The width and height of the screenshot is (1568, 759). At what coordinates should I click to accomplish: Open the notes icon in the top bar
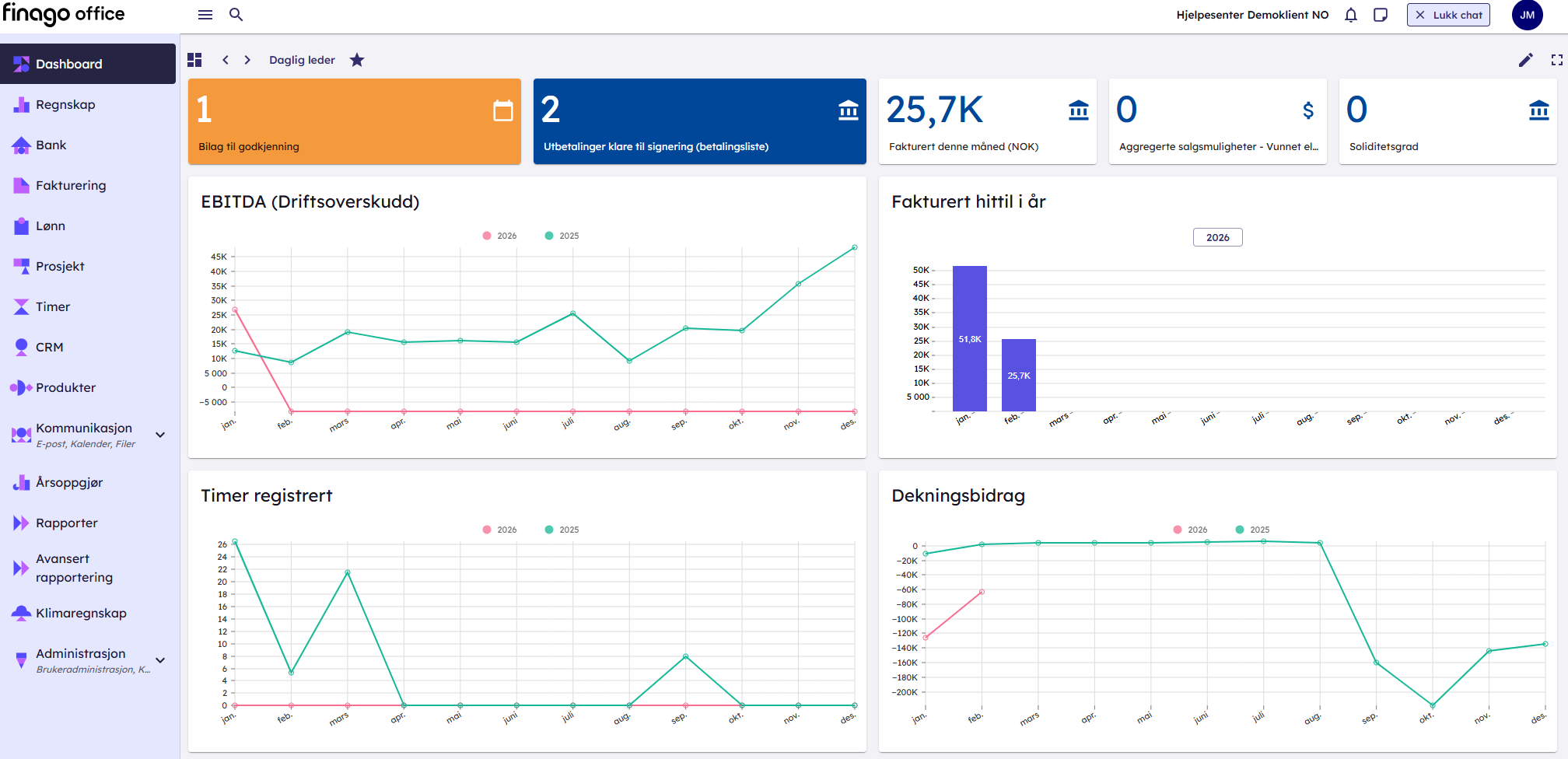[x=1381, y=15]
